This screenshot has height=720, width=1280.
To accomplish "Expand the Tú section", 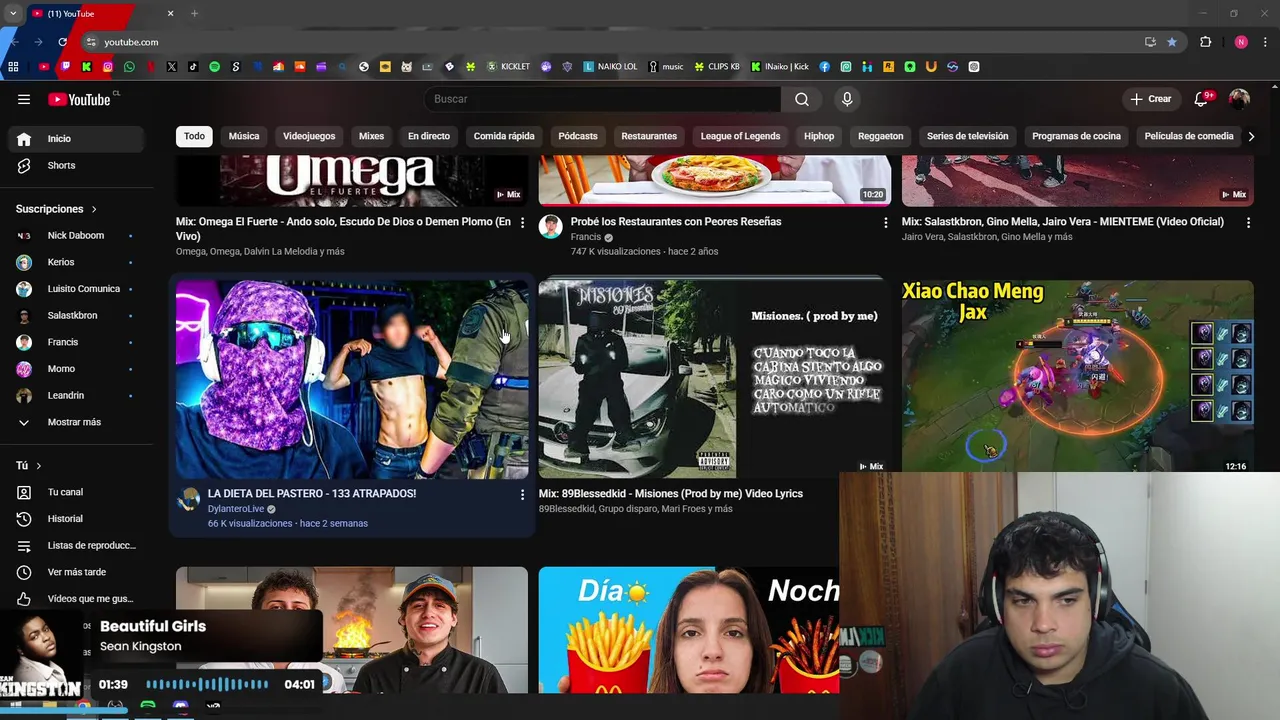I will coord(29,466).
